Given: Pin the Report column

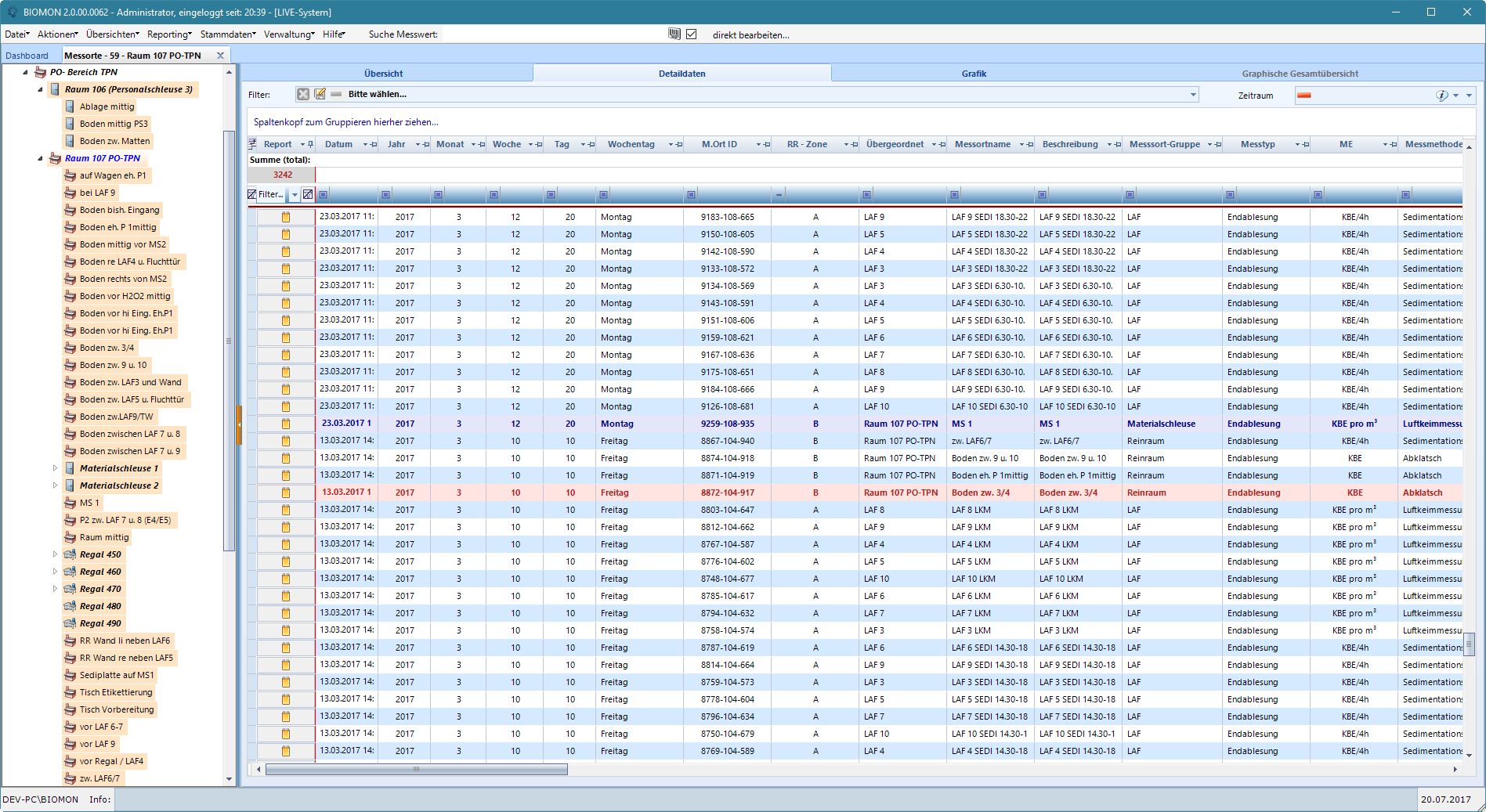Looking at the screenshot, I should coord(311,144).
